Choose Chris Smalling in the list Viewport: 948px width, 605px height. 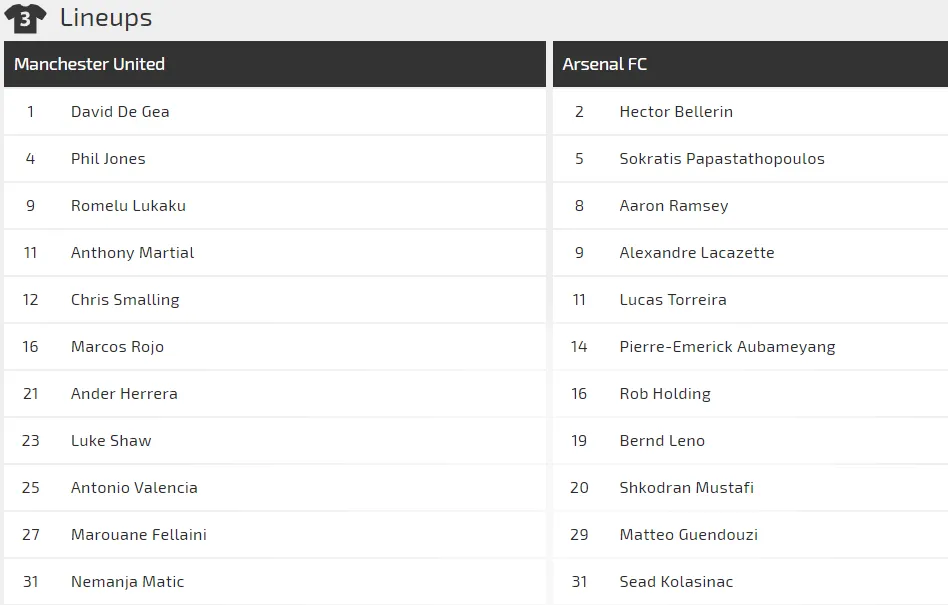(125, 300)
